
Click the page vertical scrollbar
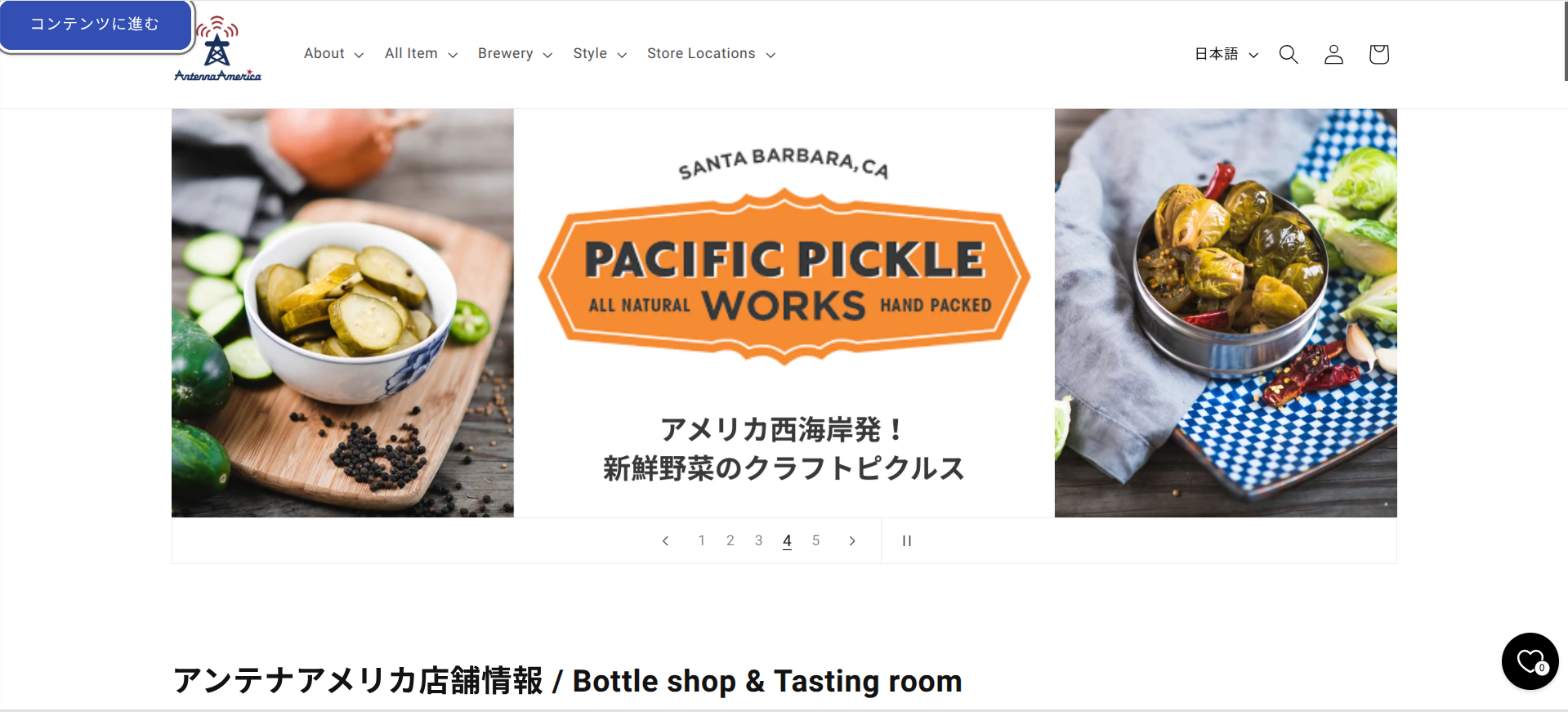(x=1565, y=41)
